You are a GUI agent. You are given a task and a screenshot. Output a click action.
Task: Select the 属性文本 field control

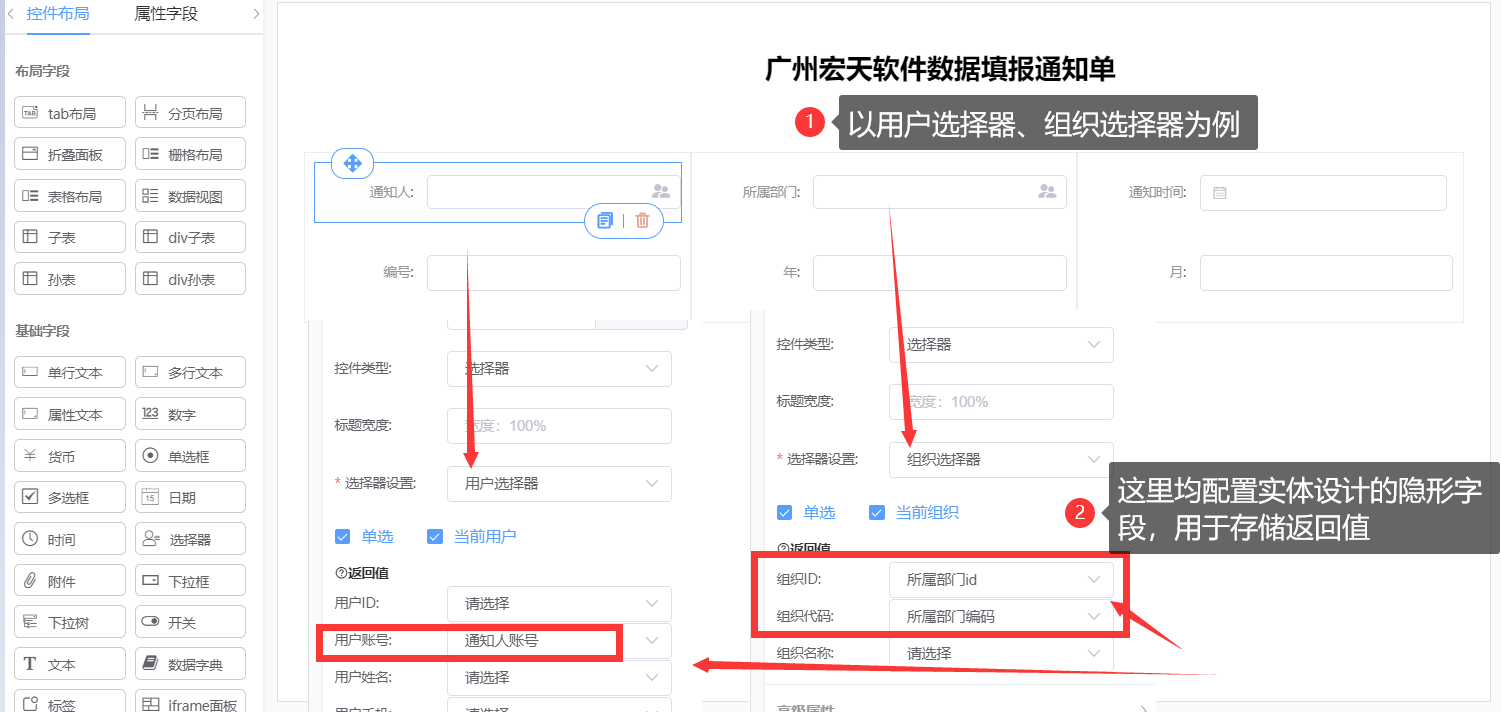70,414
